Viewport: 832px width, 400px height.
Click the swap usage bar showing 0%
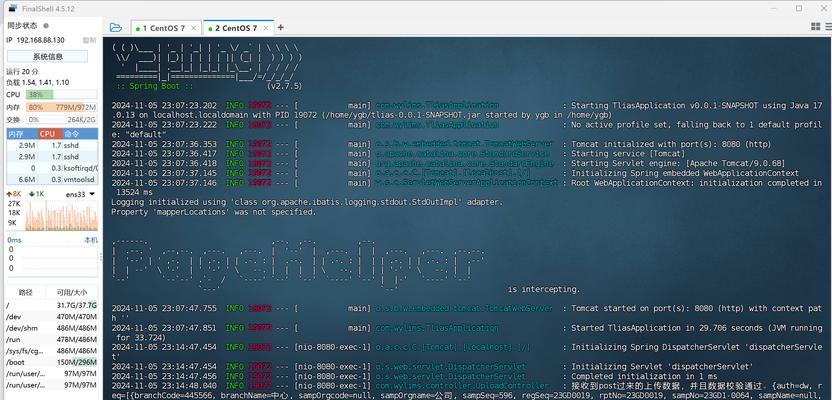point(61,120)
